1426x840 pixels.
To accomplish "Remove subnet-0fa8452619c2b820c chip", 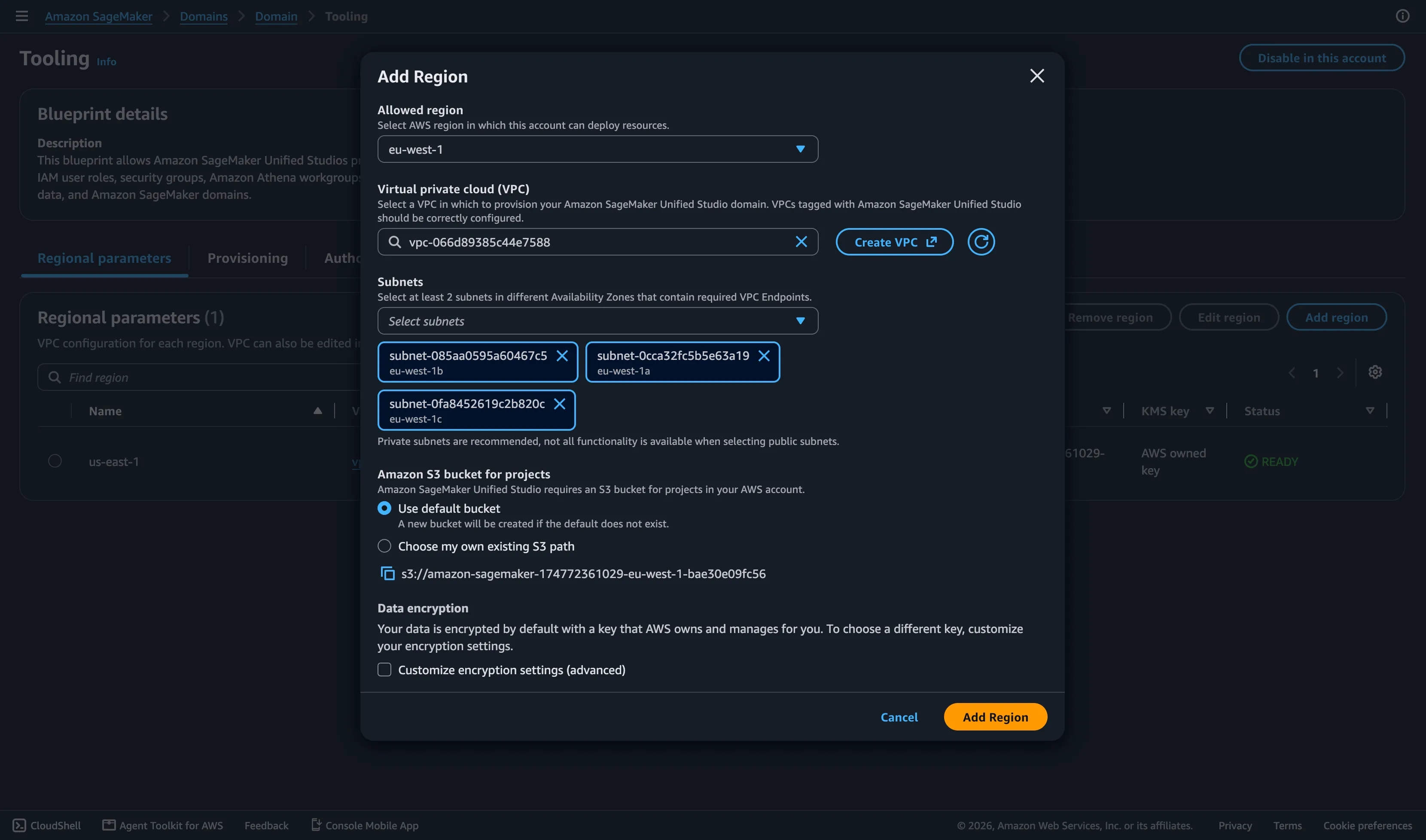I will pos(559,404).
